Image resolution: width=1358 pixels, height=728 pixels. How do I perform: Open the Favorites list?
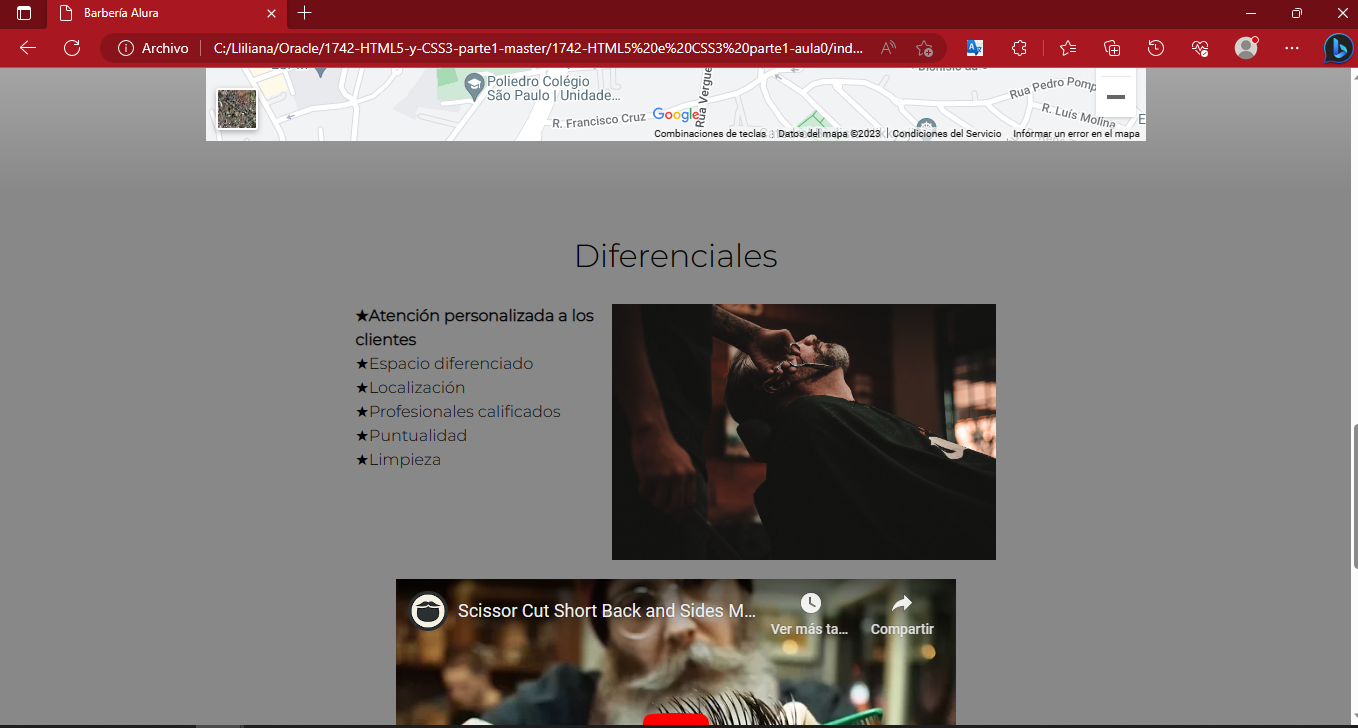(1068, 48)
